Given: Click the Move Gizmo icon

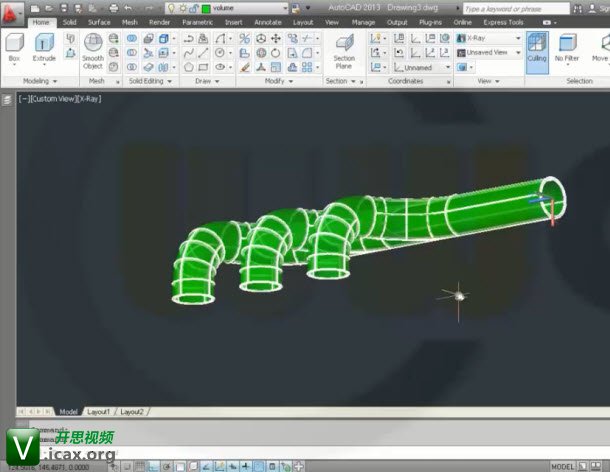Looking at the screenshot, I should tap(599, 48).
